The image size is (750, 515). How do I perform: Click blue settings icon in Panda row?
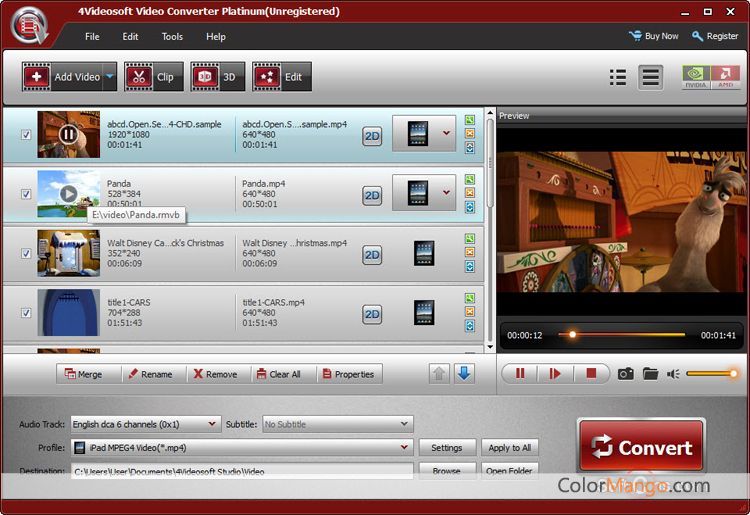(x=470, y=207)
